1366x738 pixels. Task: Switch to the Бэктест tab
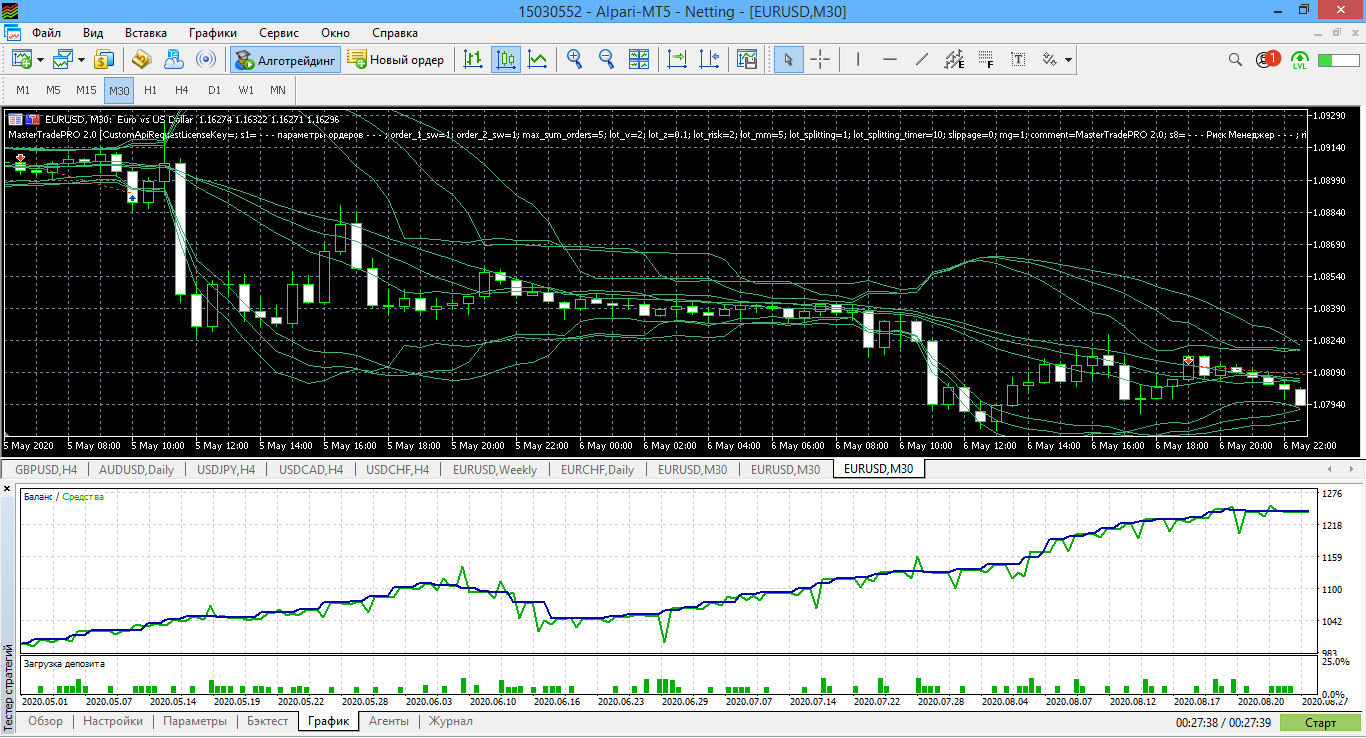click(267, 721)
